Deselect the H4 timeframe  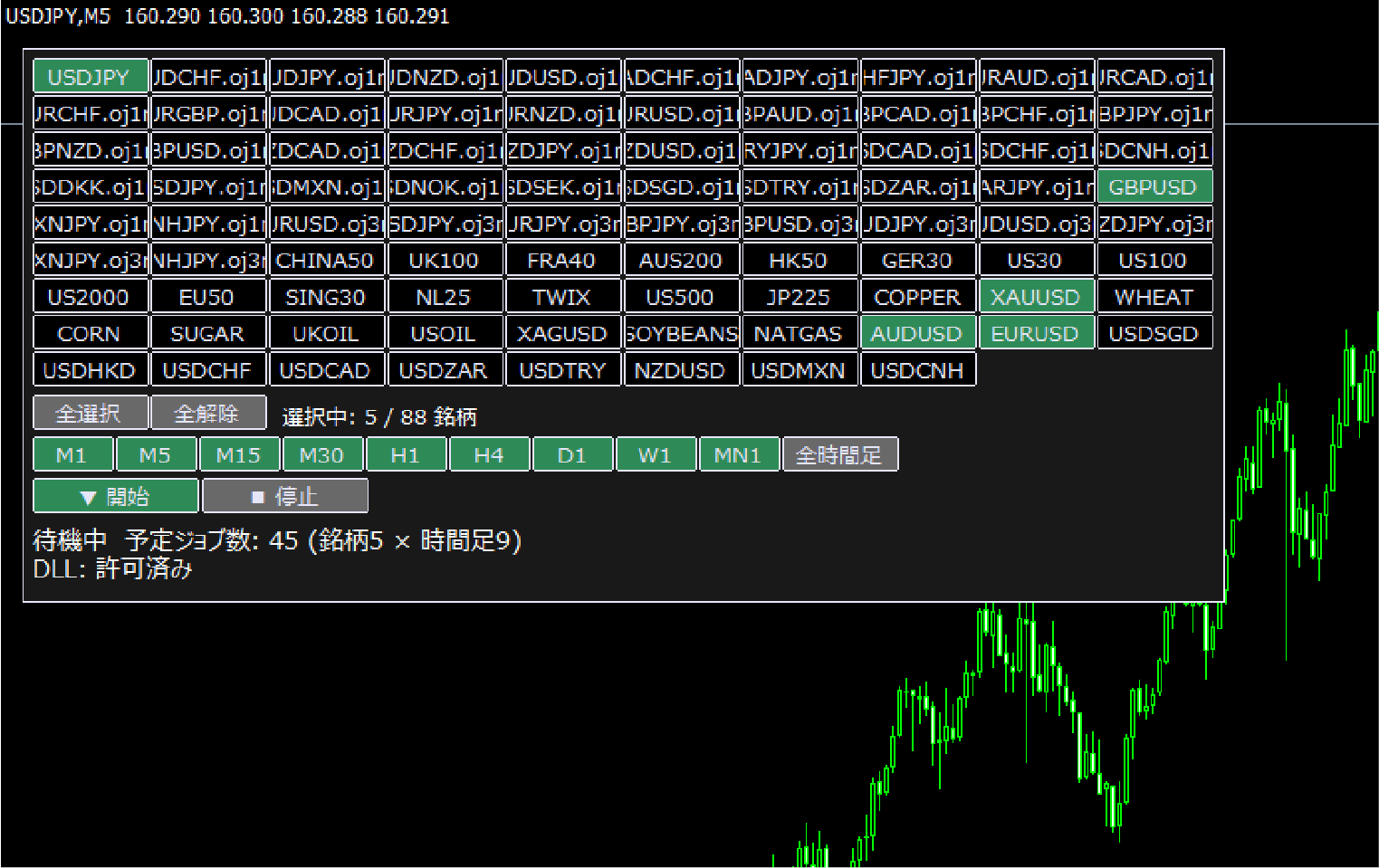[x=489, y=454]
